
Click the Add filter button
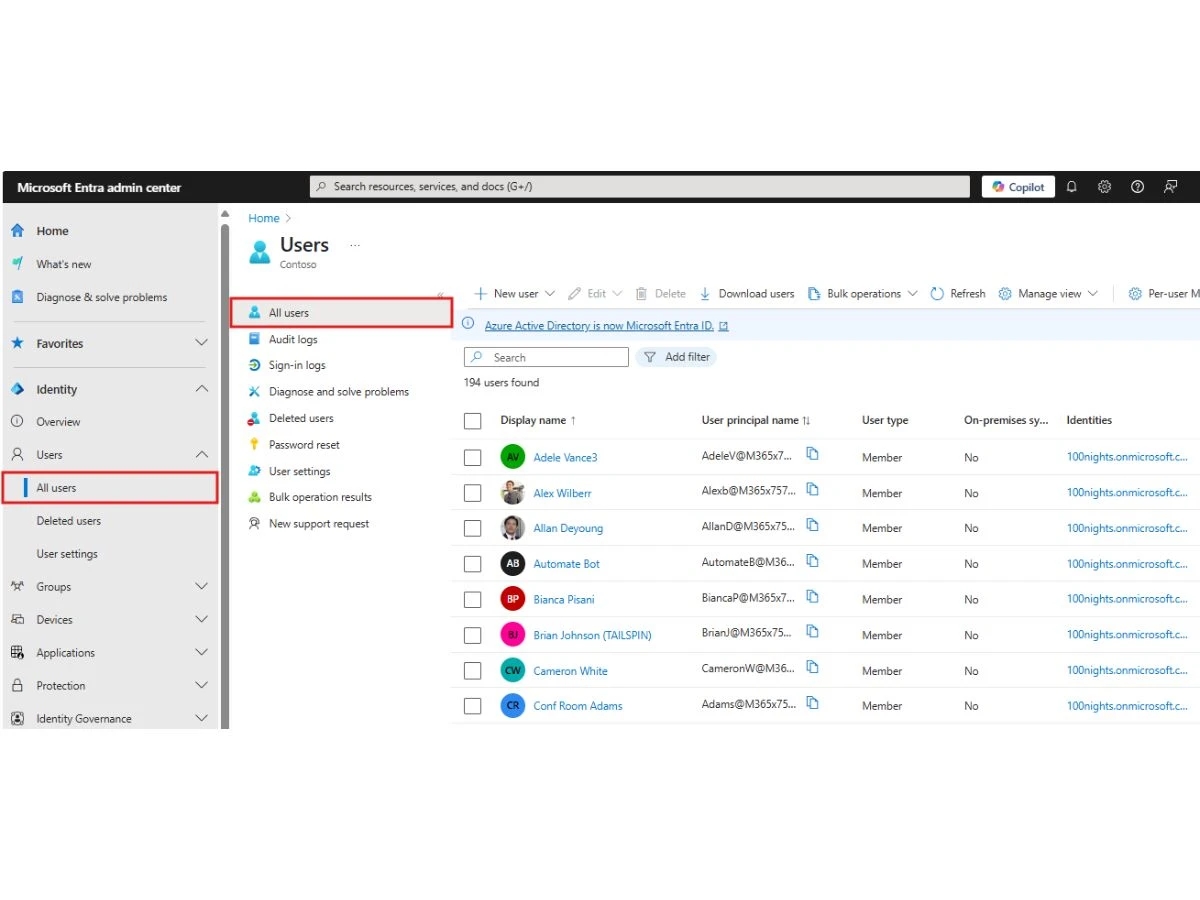[676, 357]
